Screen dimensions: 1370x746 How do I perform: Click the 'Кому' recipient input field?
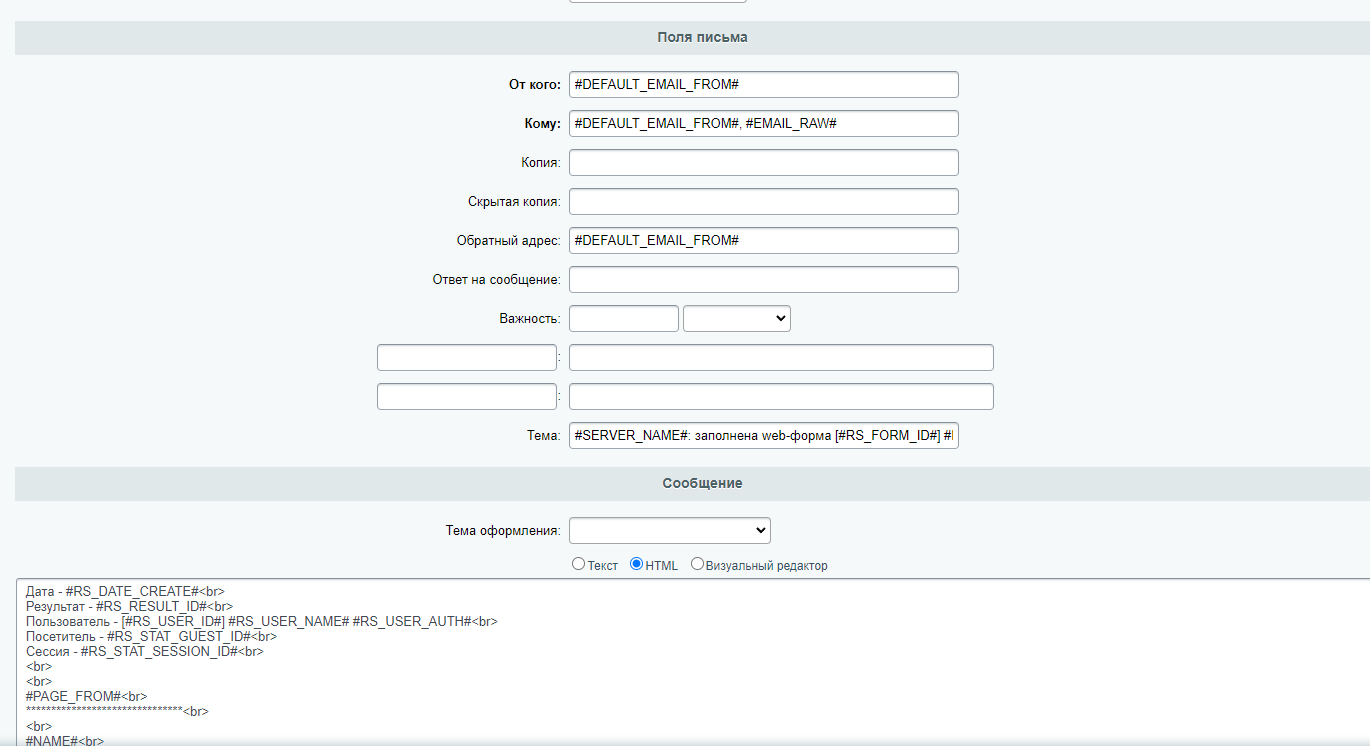coord(763,123)
